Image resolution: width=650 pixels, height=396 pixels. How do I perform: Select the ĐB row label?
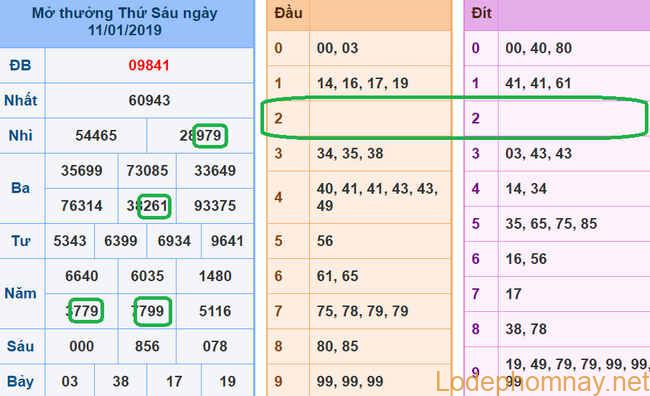[x=20, y=66]
